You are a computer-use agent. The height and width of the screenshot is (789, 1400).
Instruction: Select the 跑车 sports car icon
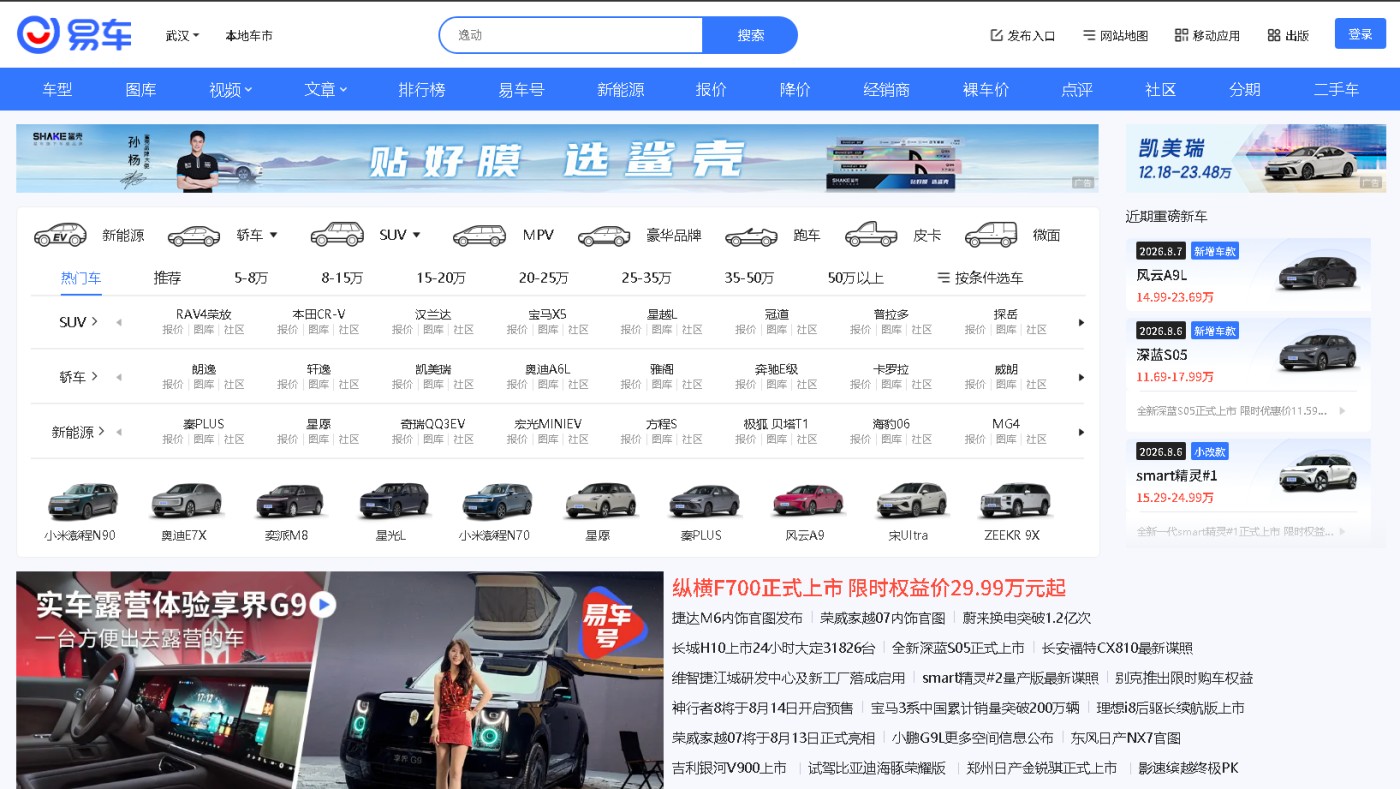coord(751,236)
